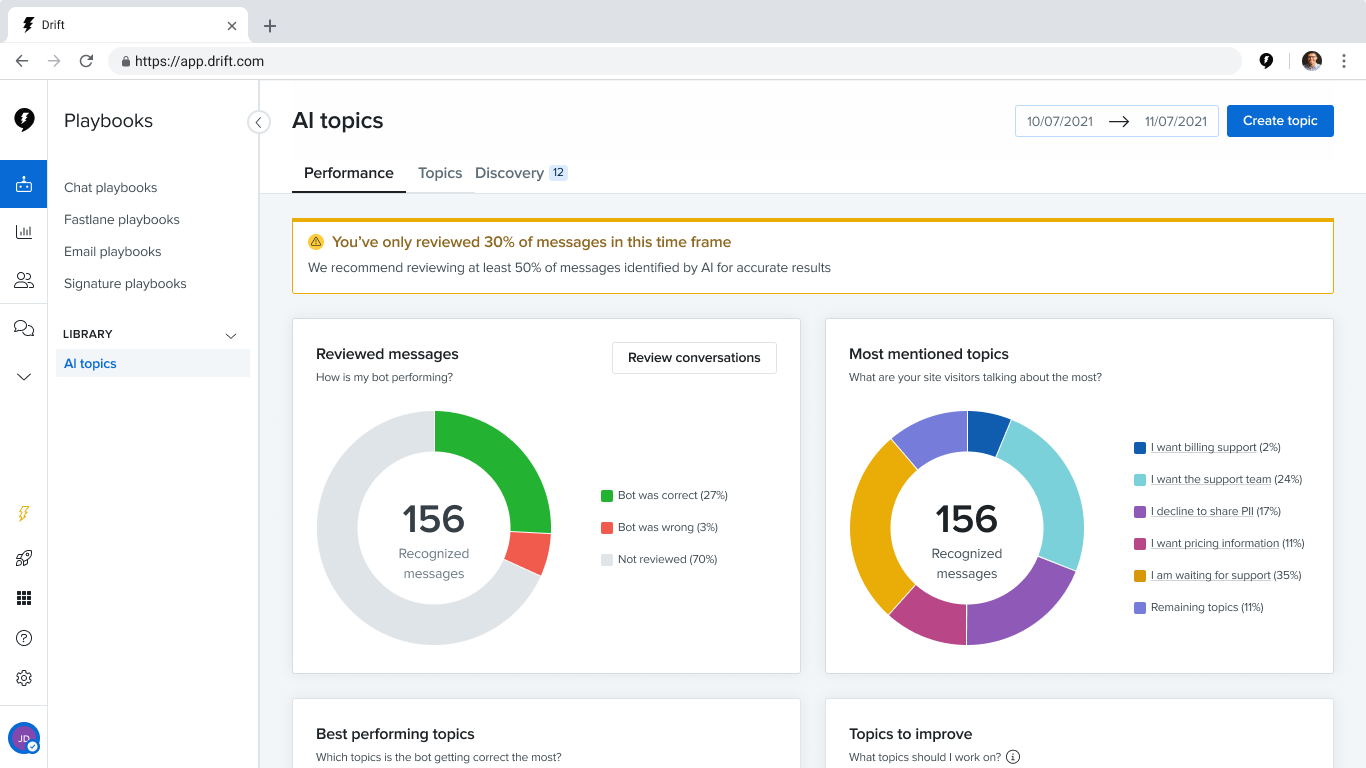1366x768 pixels.
Task: Click the end date 11/07/2021 field
Action: [x=1176, y=121]
